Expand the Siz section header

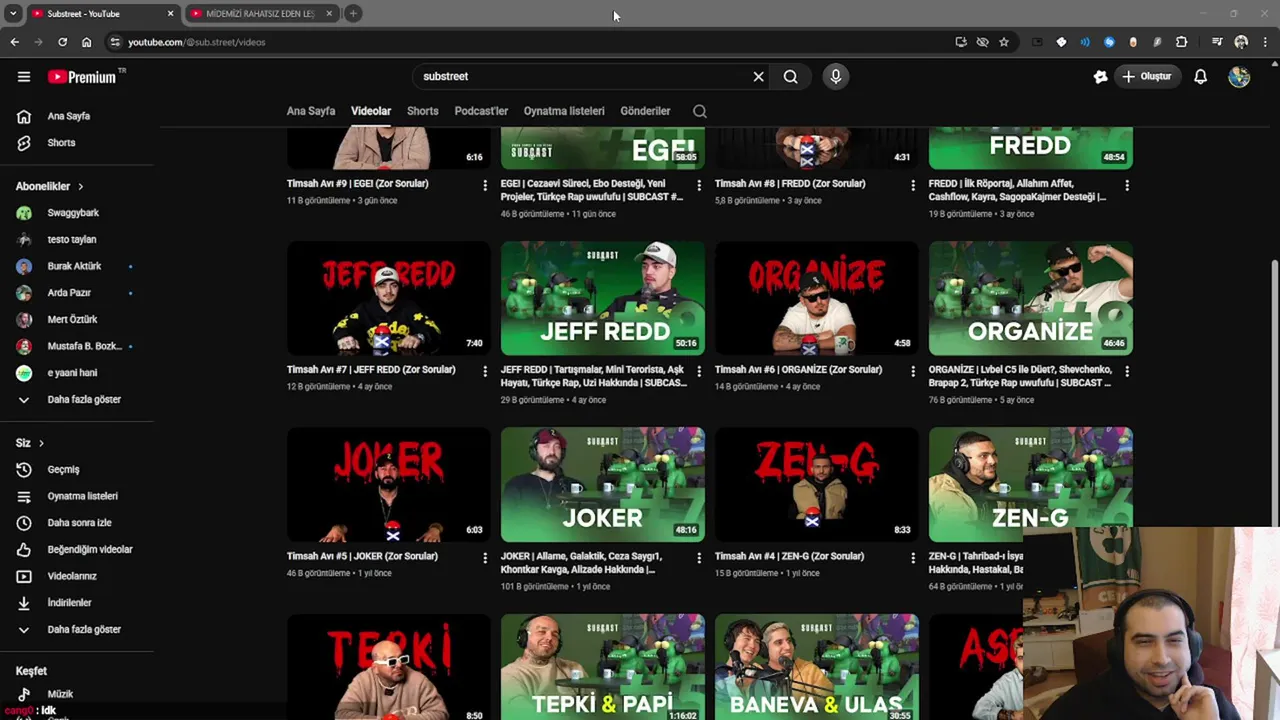(x=30, y=442)
